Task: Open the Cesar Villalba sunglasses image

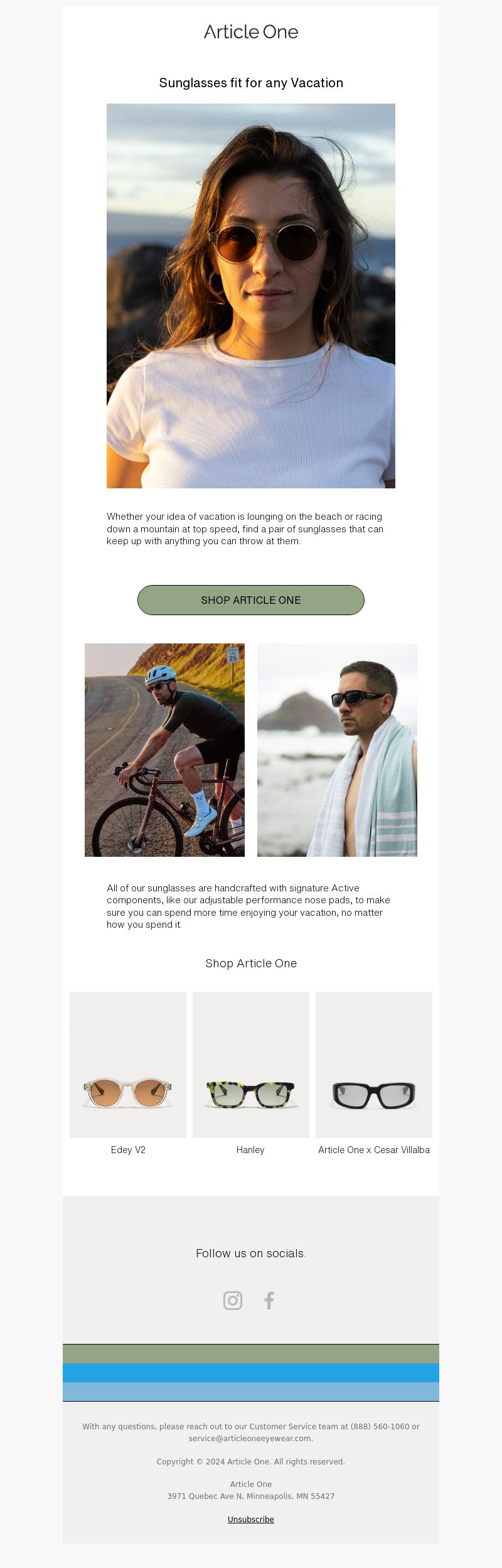Action: [x=374, y=1065]
